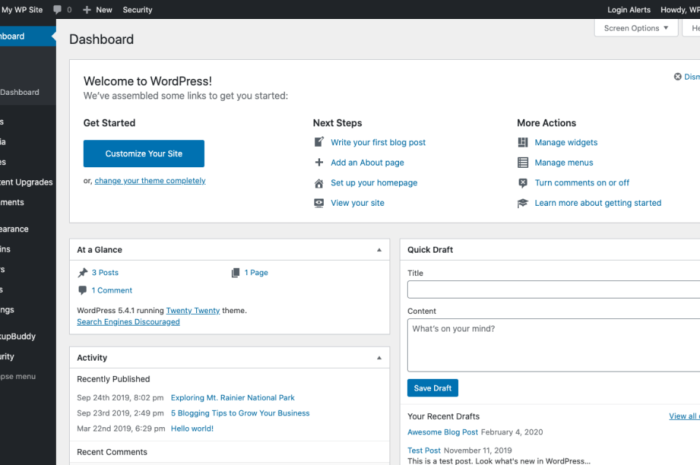Click the comments toggle icon in More Actions
The height and width of the screenshot is (465, 700).
pyautogui.click(x=523, y=183)
